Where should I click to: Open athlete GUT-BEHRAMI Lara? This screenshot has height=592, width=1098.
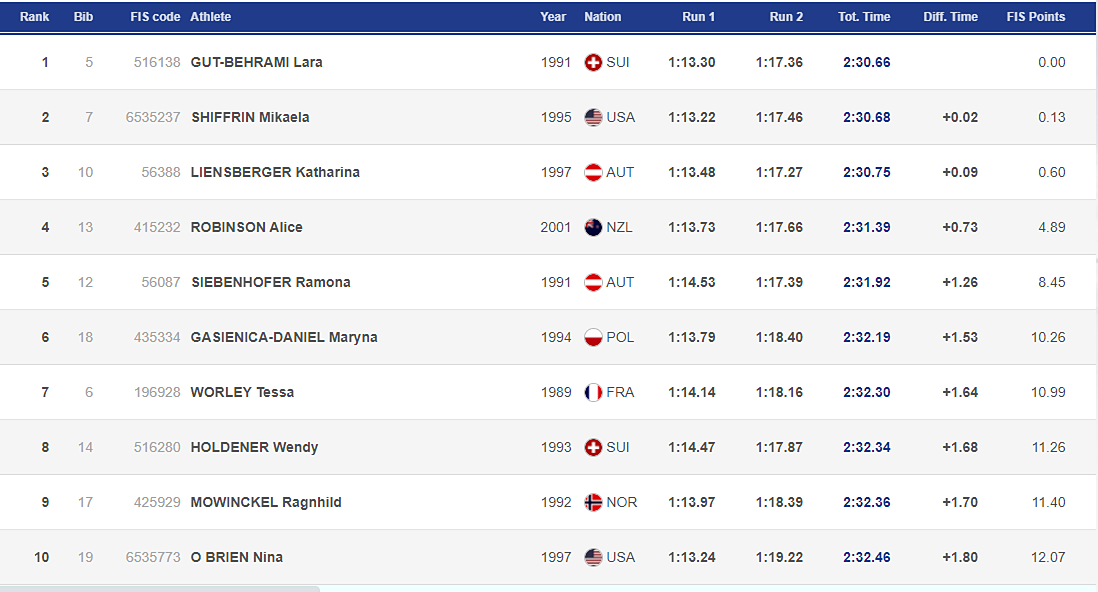256,62
